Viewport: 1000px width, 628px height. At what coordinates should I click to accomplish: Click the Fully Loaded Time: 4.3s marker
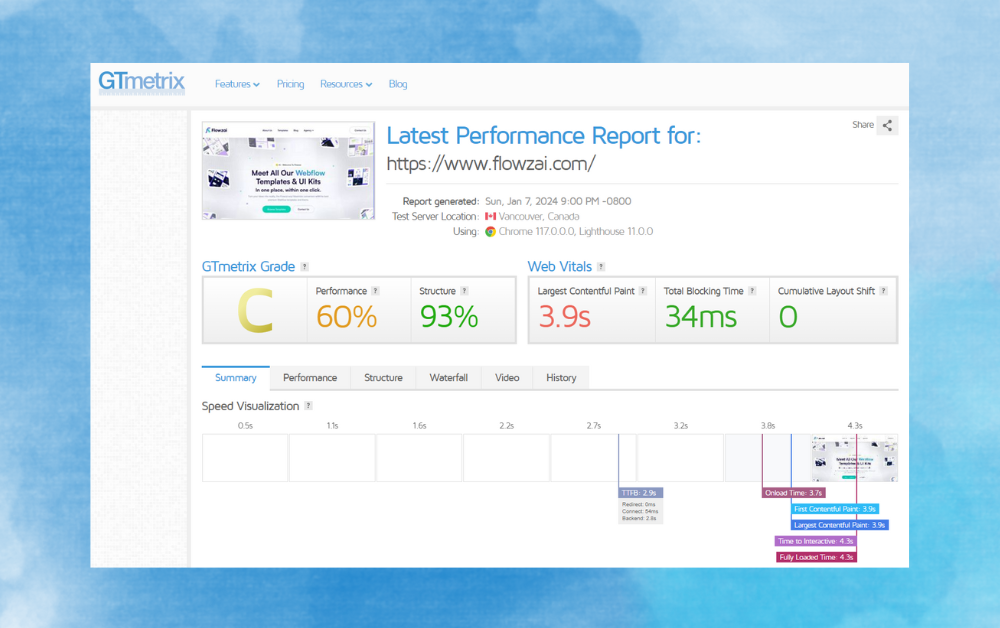[816, 557]
